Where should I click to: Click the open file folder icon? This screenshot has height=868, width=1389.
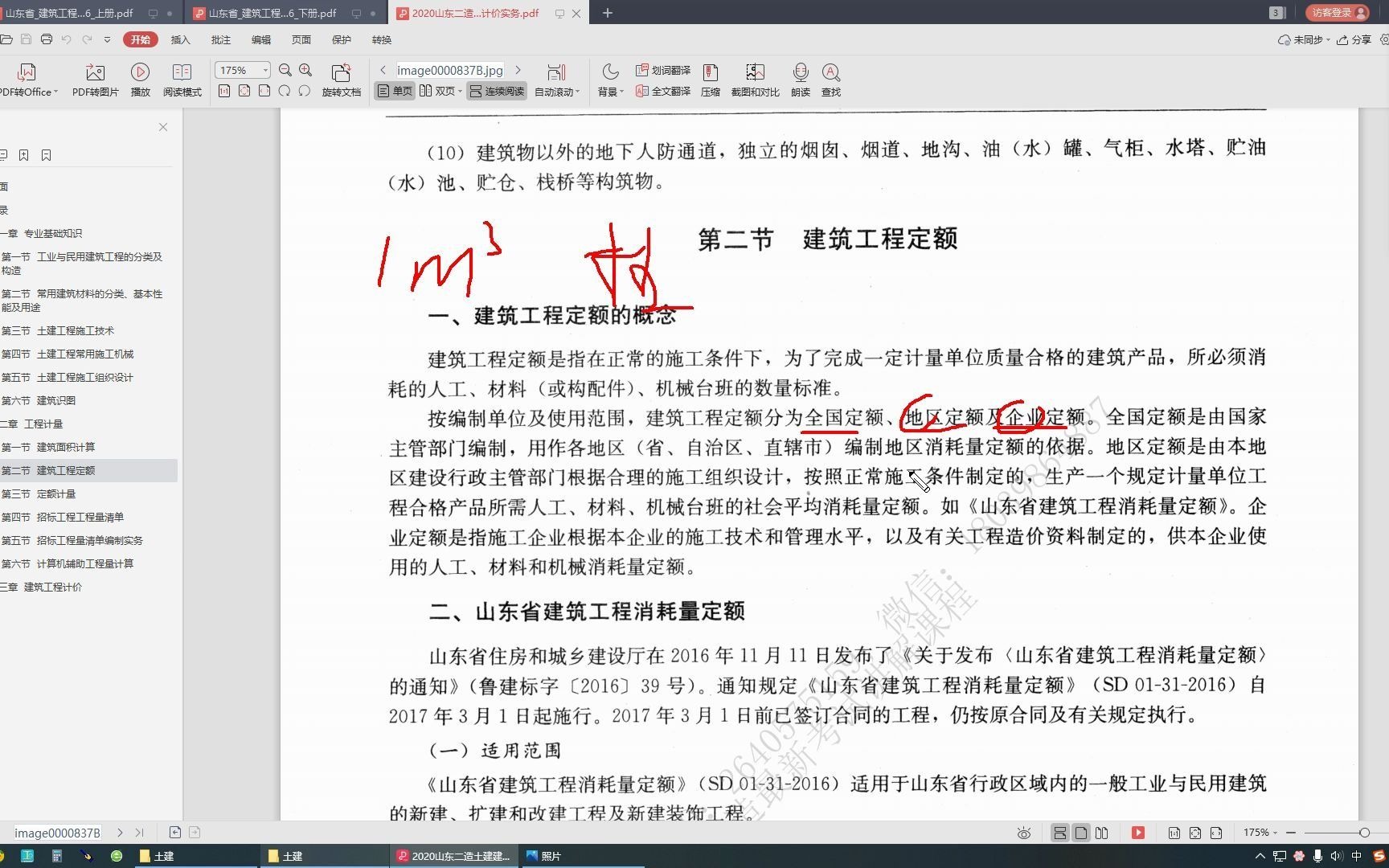6,39
